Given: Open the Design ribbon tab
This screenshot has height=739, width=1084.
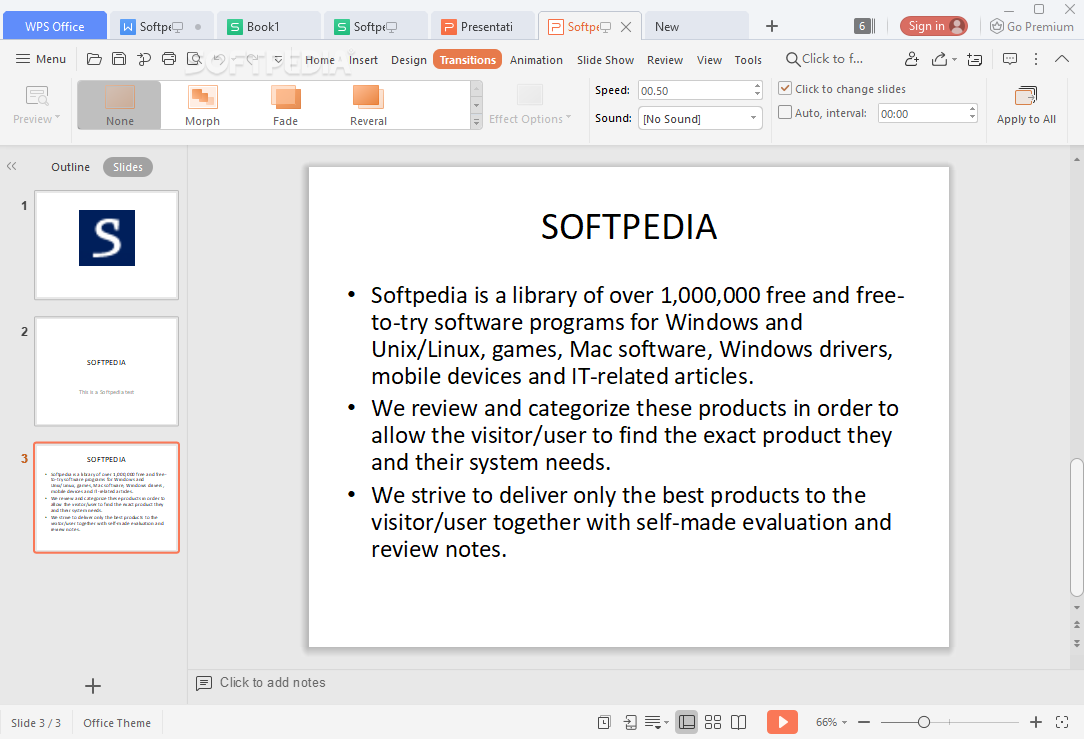Looking at the screenshot, I should click(x=409, y=60).
